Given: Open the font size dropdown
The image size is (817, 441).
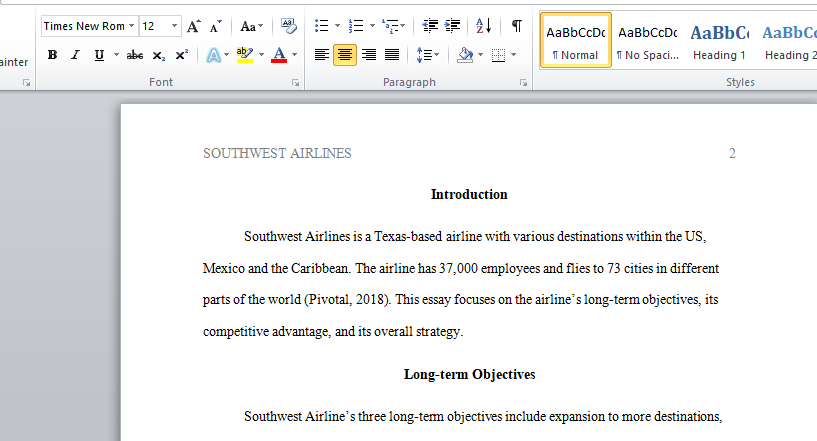Looking at the screenshot, I should click(175, 26).
